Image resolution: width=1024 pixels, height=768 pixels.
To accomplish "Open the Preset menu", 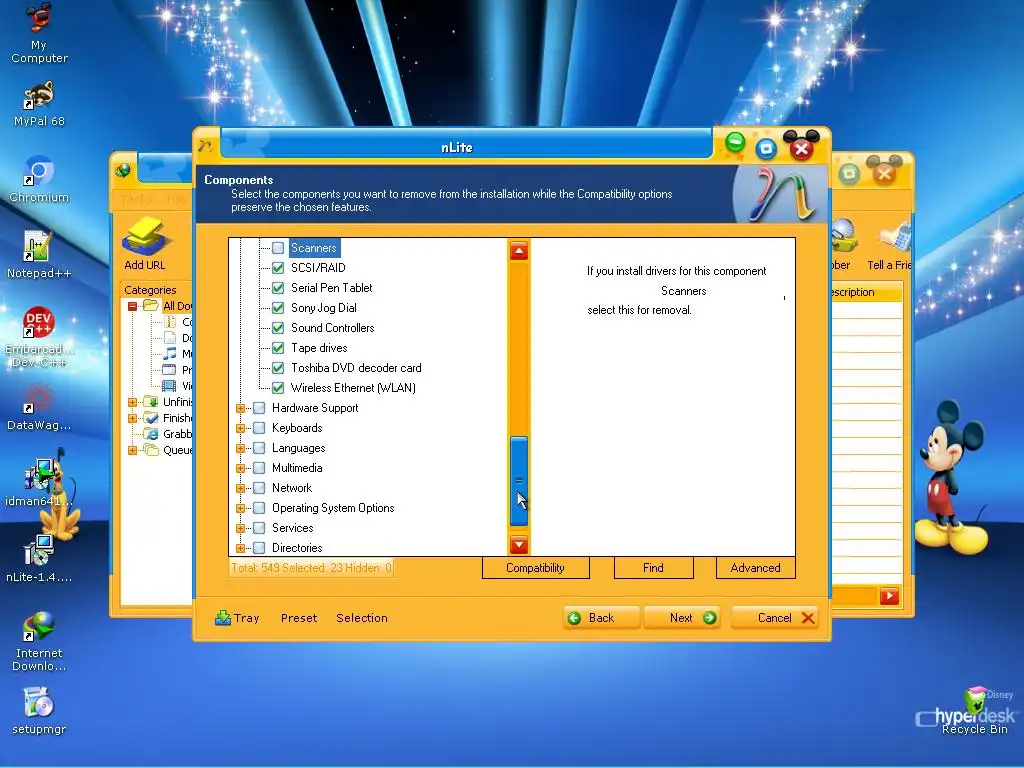I will click(299, 618).
